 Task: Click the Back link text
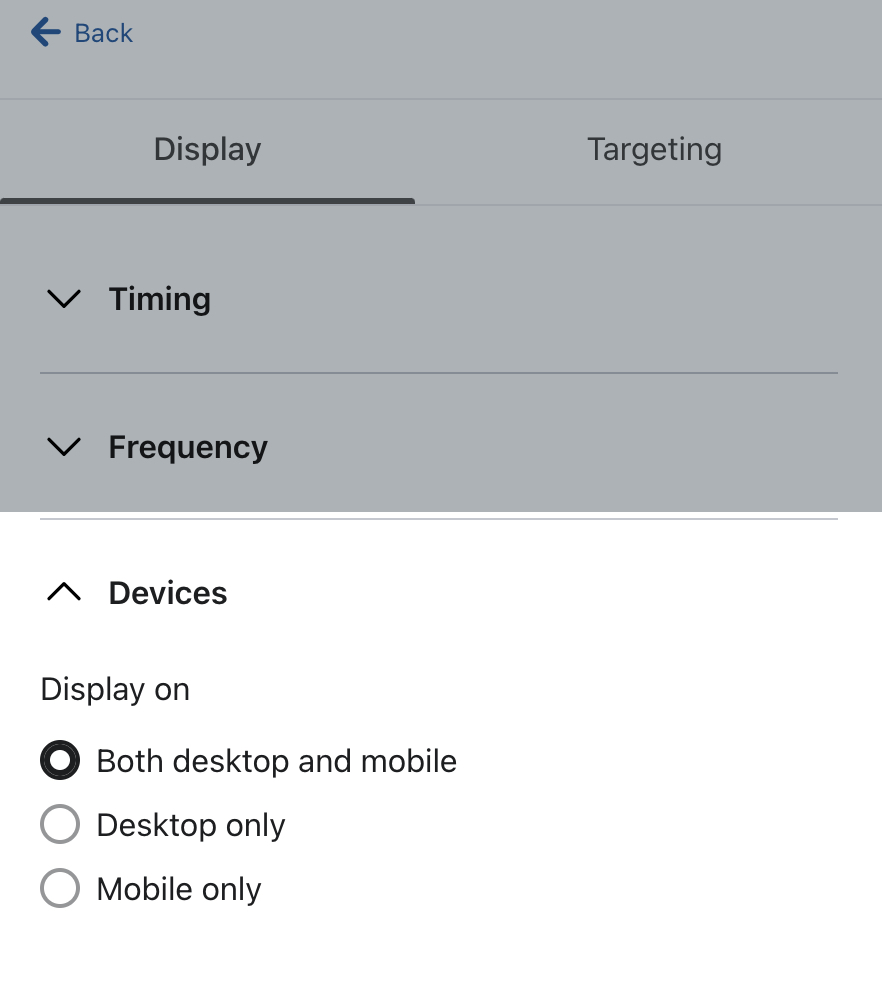[x=103, y=33]
